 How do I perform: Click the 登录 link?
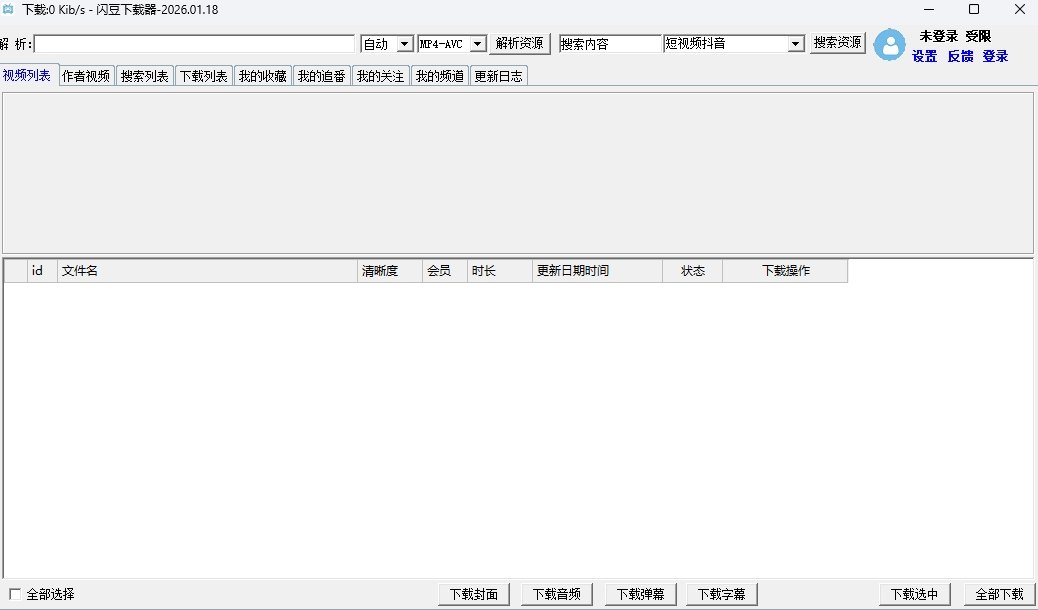pos(994,57)
